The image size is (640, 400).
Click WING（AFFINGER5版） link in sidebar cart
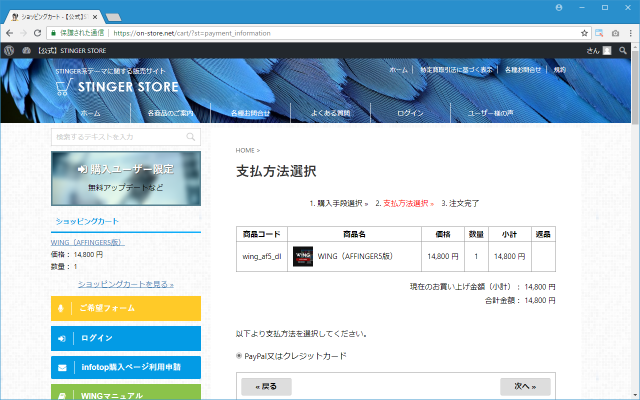[87, 242]
